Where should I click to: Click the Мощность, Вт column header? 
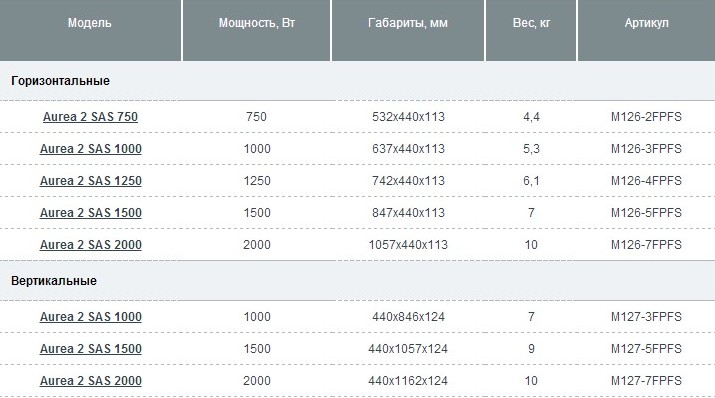pos(257,23)
